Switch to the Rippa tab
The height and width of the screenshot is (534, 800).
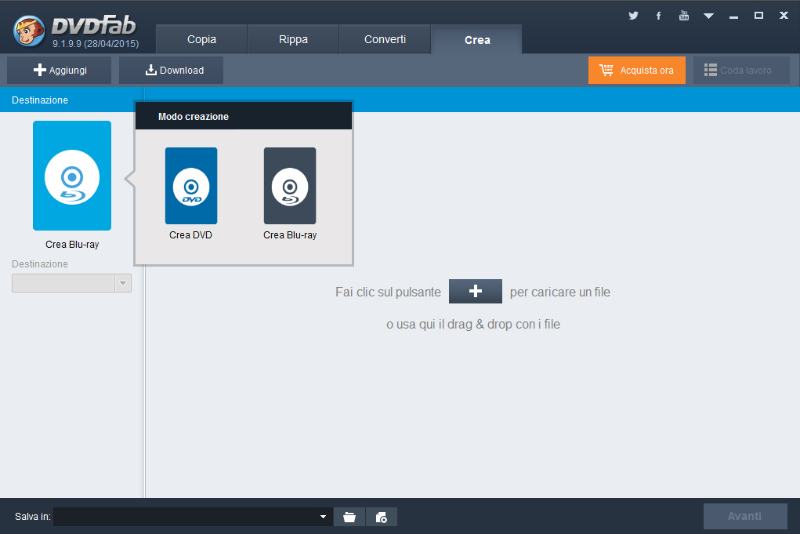pos(293,39)
